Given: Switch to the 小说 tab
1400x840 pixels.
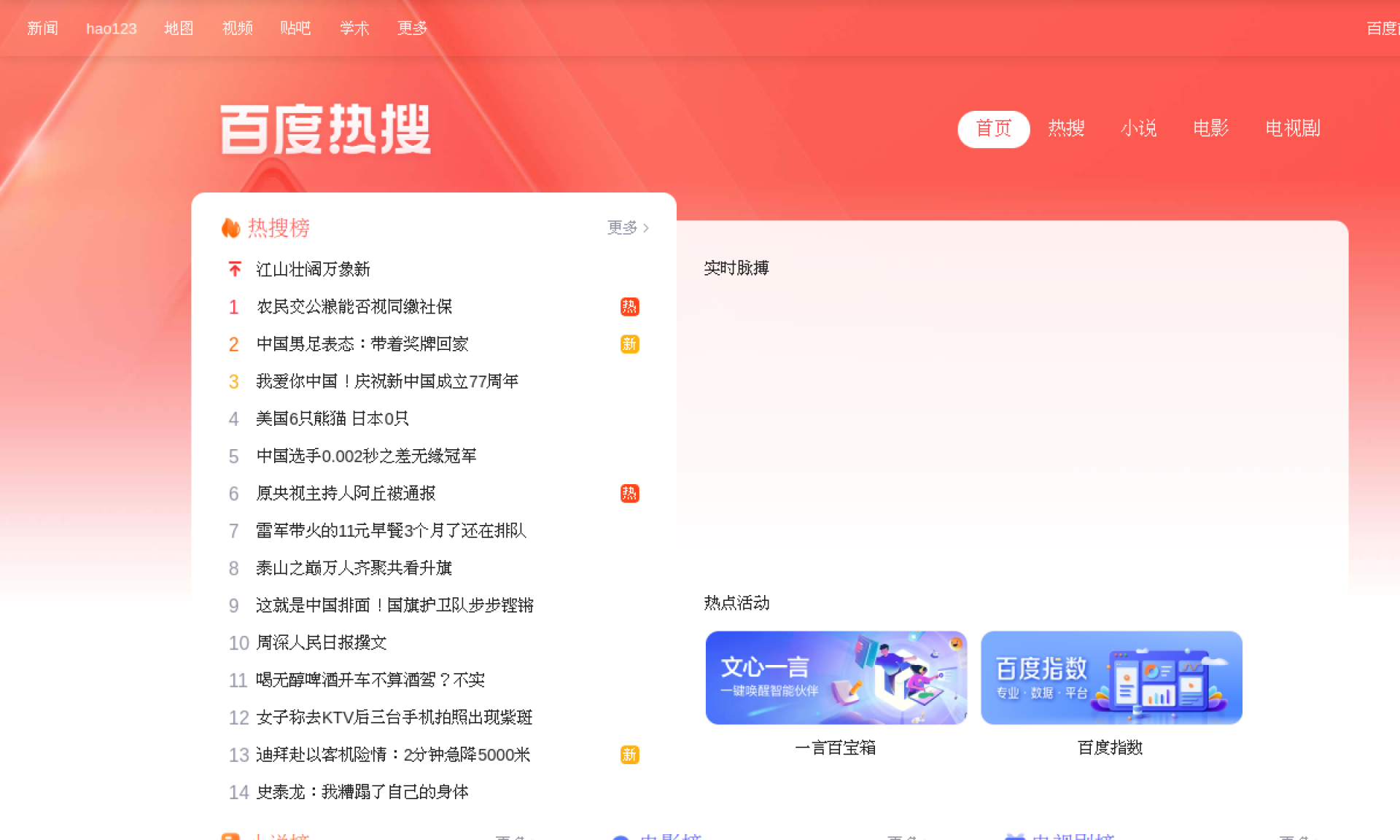Looking at the screenshot, I should point(1138,129).
